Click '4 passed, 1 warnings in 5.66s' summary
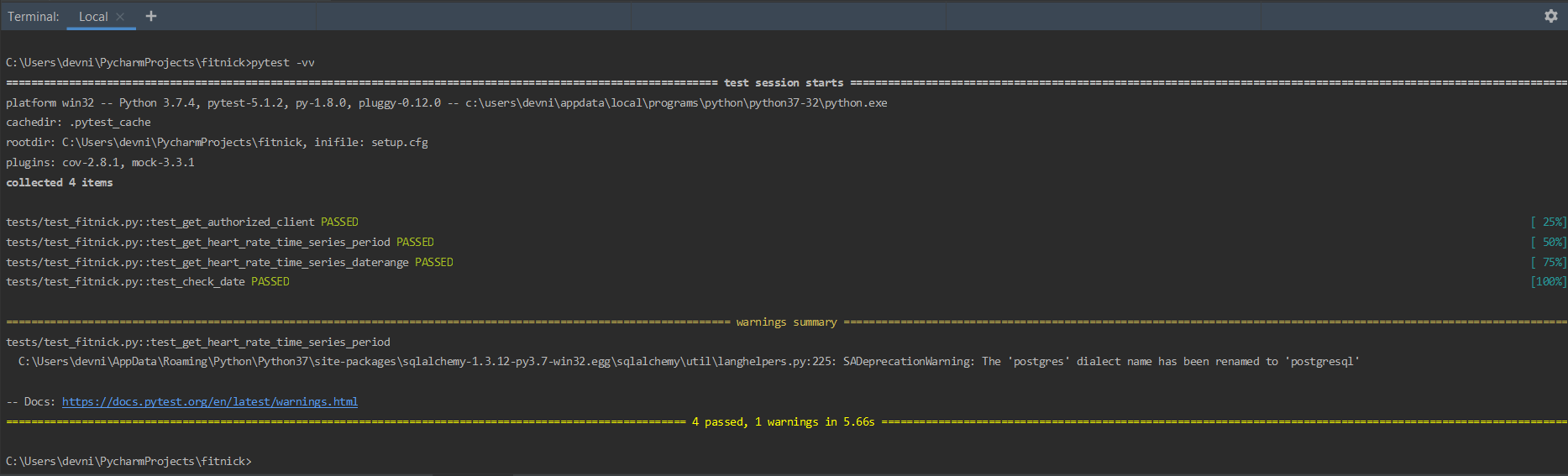Screen dimensions: 1568x476 click(783, 421)
